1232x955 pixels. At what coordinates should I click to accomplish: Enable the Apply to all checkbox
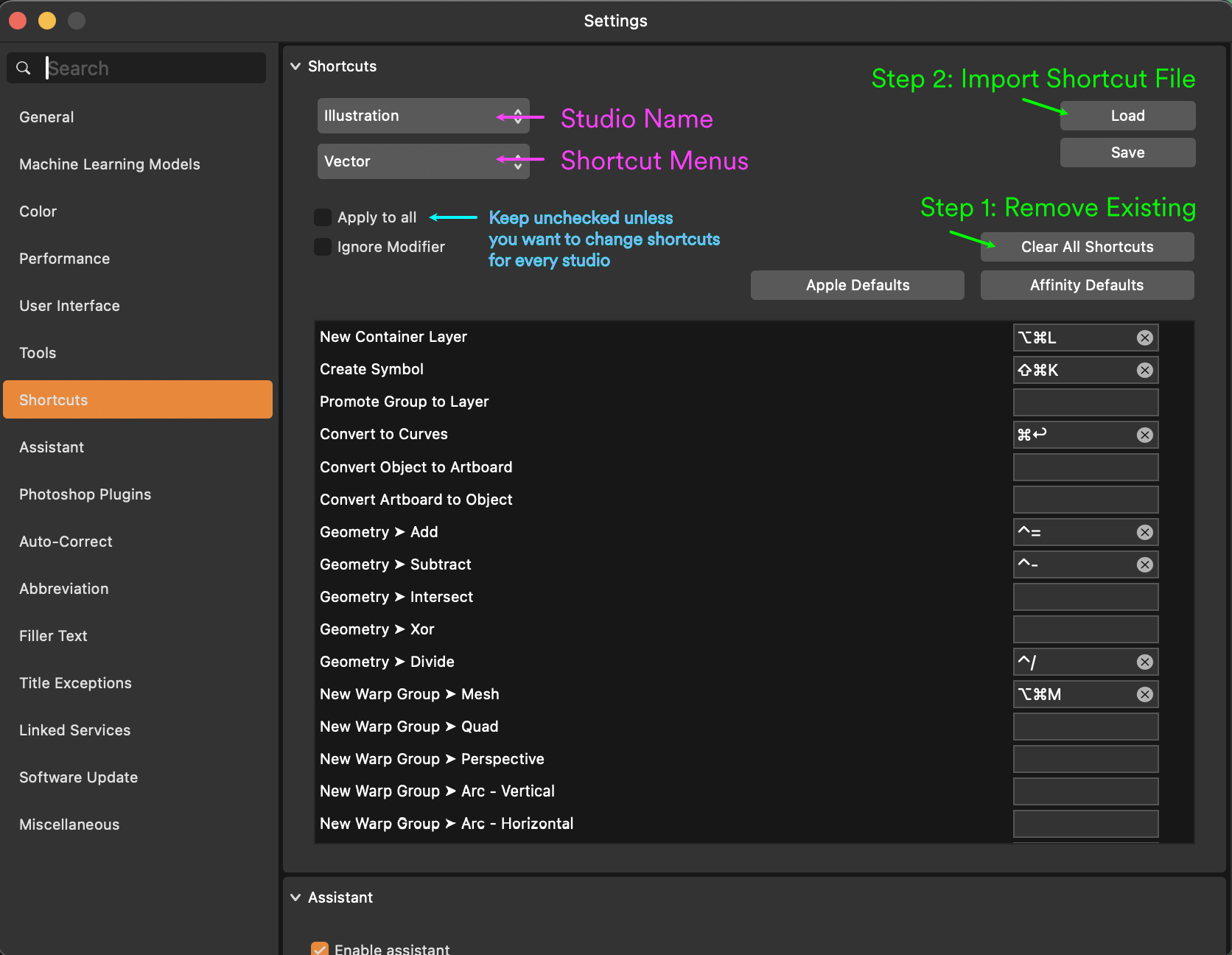coord(323,217)
